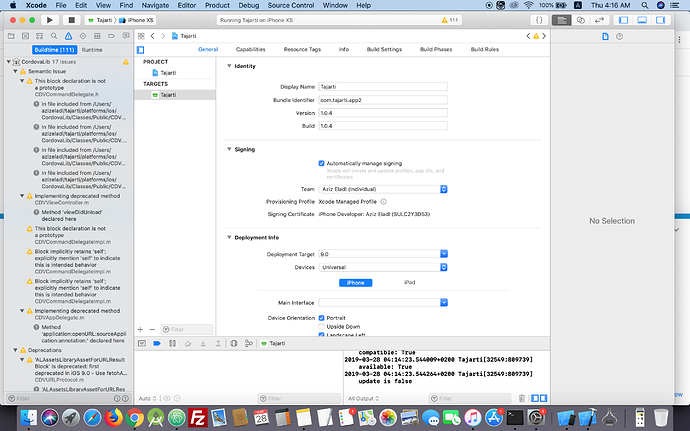Hide the debug area toggle button
The image size is (690, 431).
(142, 343)
